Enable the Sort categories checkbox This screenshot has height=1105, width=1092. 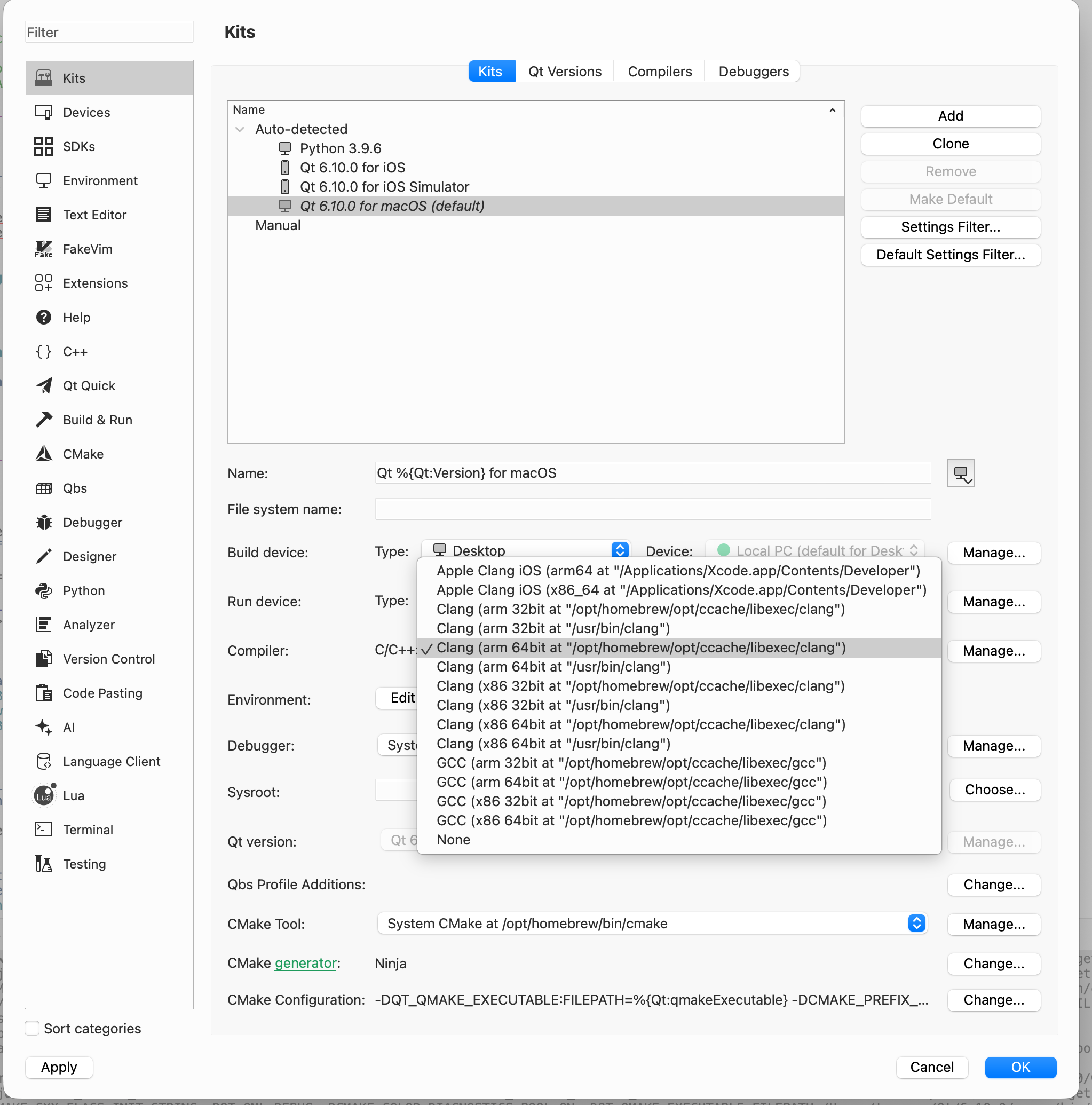coord(33,1028)
